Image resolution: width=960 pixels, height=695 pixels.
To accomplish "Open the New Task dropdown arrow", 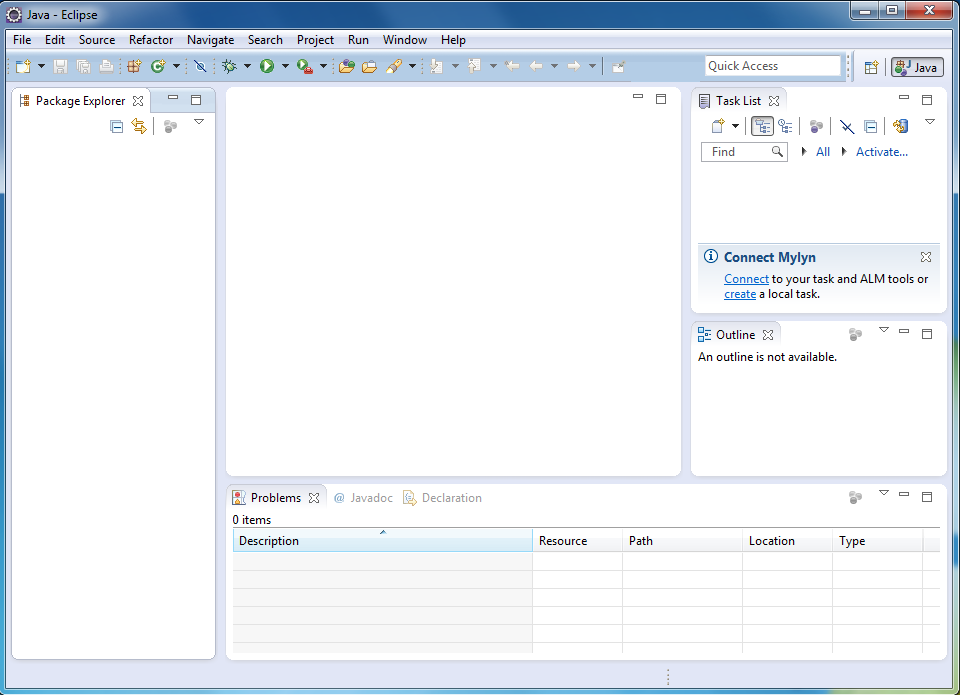I will click(x=736, y=126).
